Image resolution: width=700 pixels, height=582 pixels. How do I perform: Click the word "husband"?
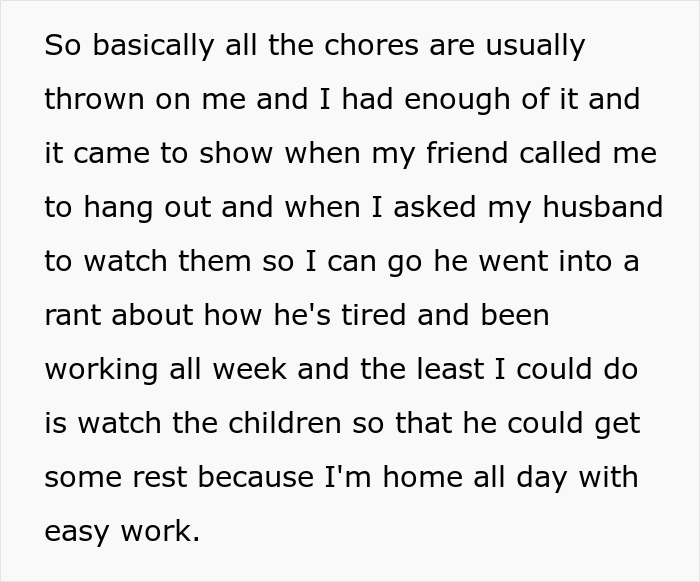[x=603, y=208]
